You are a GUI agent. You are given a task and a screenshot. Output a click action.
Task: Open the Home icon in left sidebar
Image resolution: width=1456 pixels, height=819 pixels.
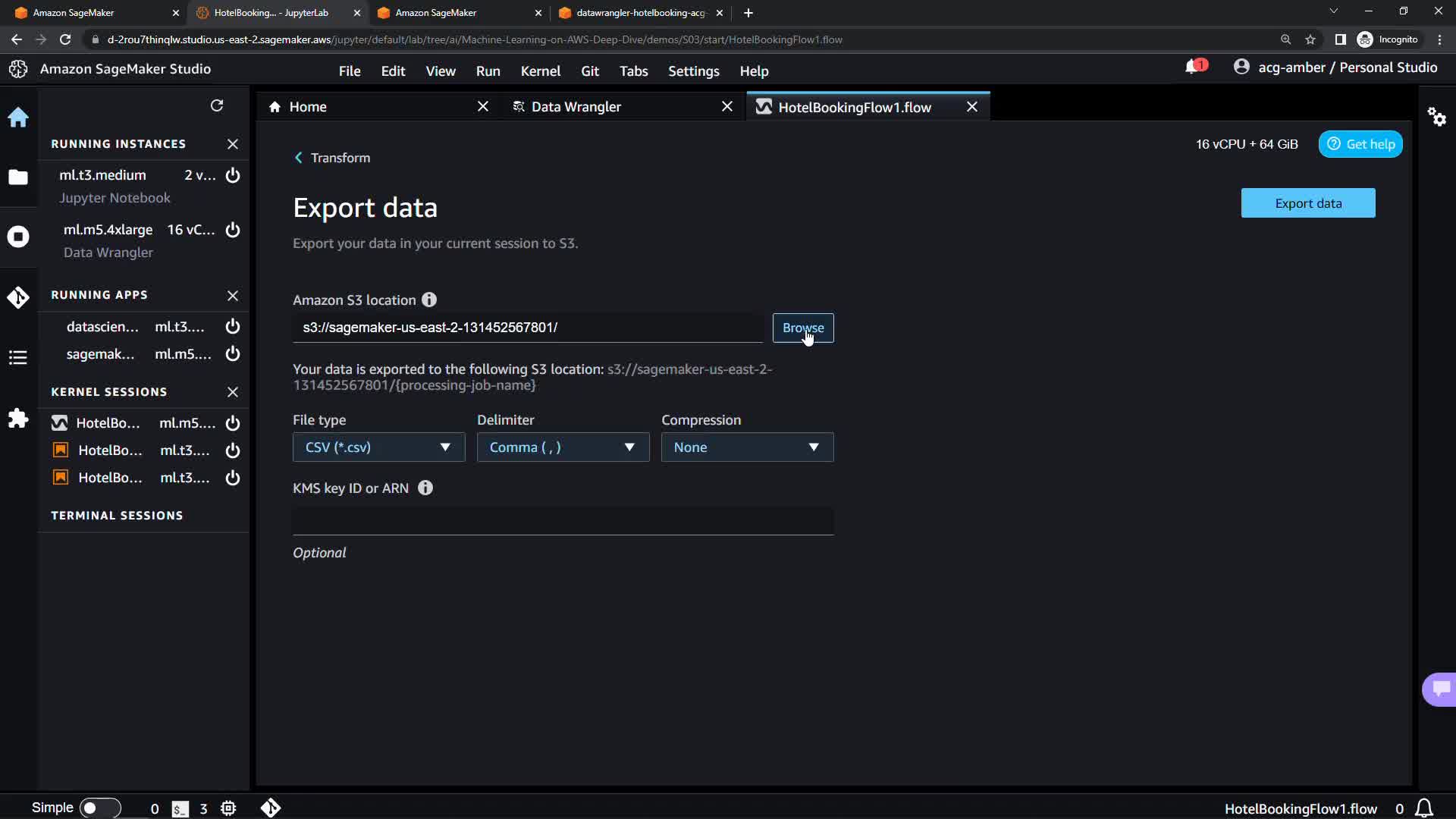[x=18, y=118]
